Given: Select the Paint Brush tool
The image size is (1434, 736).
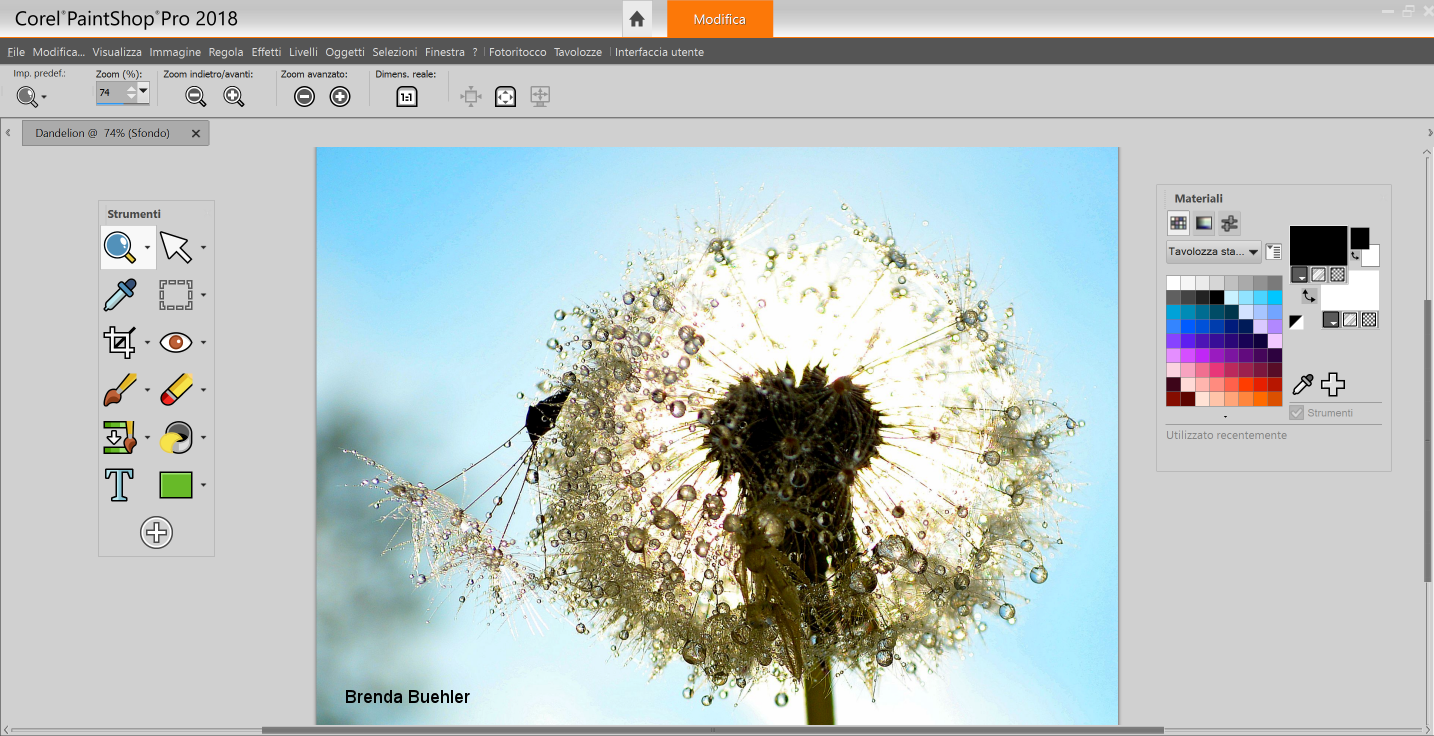Looking at the screenshot, I should pos(119,390).
